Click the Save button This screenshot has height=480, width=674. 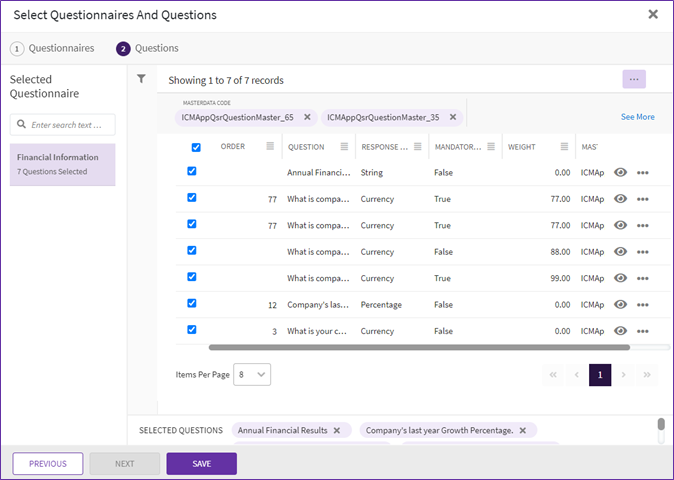[x=201, y=464]
